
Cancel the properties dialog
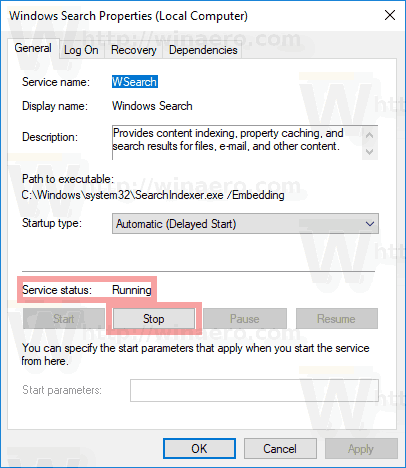[280, 449]
